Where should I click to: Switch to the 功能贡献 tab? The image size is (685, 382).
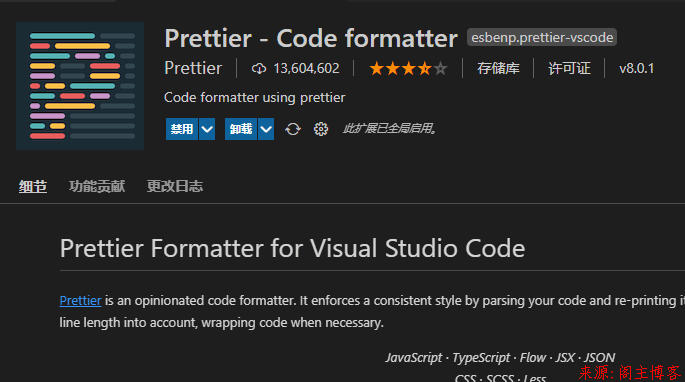point(97,186)
